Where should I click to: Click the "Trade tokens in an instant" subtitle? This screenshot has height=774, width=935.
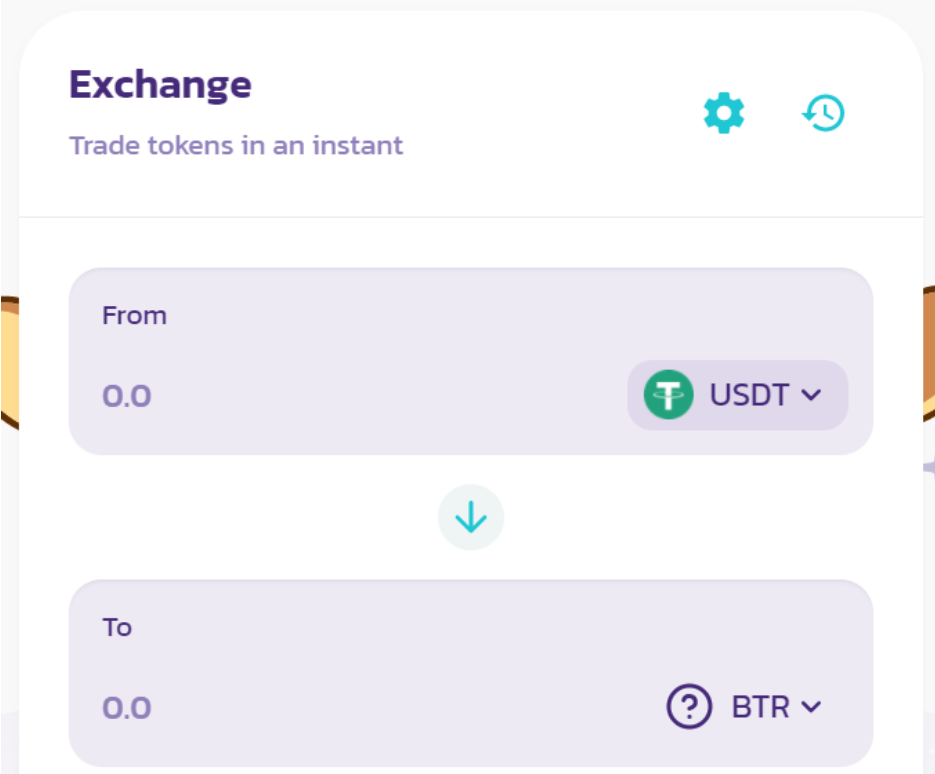(236, 145)
